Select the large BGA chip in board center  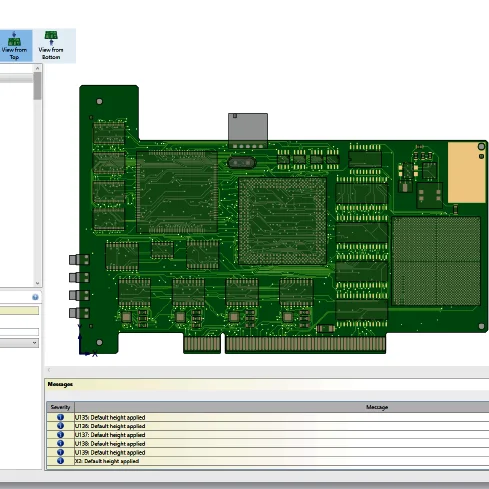click(283, 221)
